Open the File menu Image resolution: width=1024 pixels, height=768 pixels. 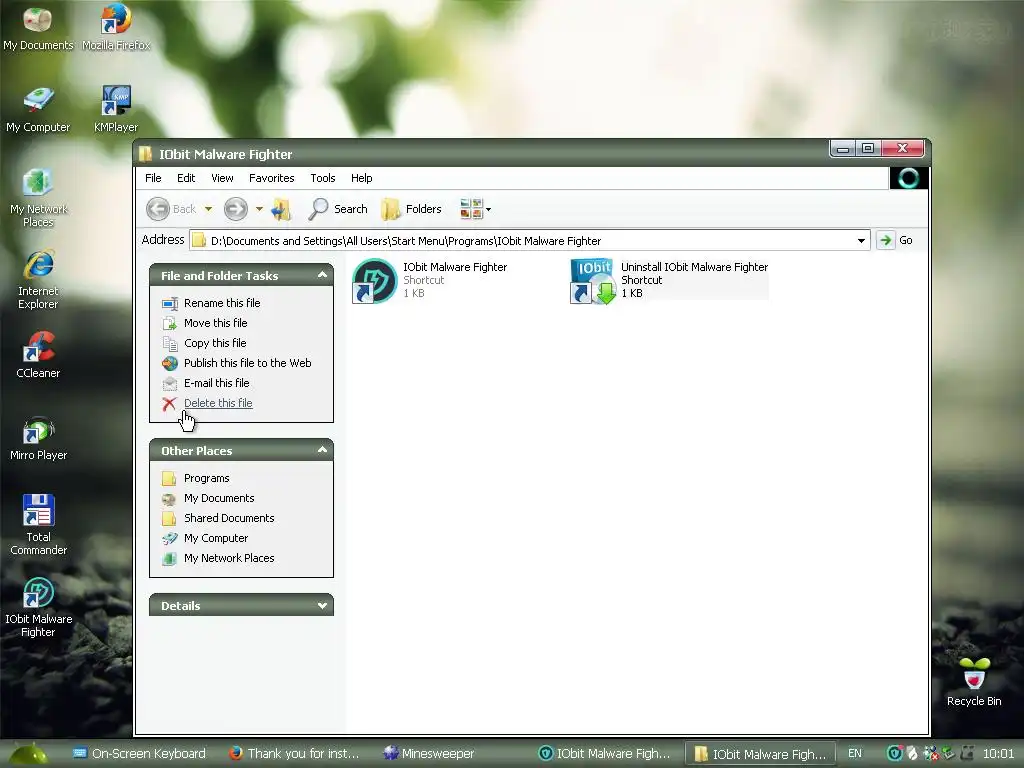click(x=153, y=178)
